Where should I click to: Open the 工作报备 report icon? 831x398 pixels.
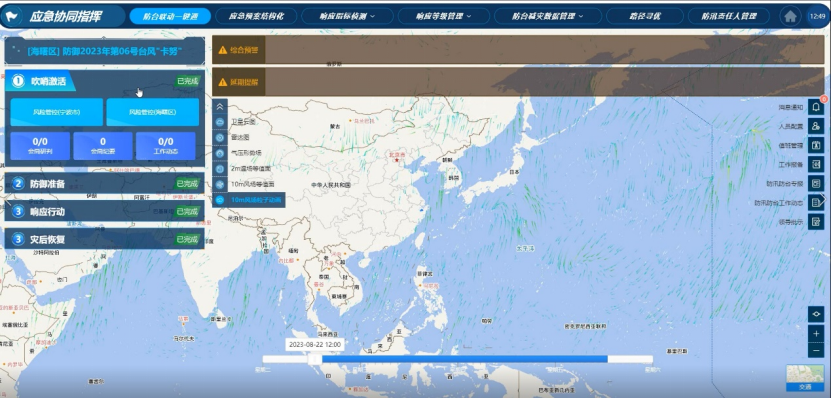(x=816, y=164)
